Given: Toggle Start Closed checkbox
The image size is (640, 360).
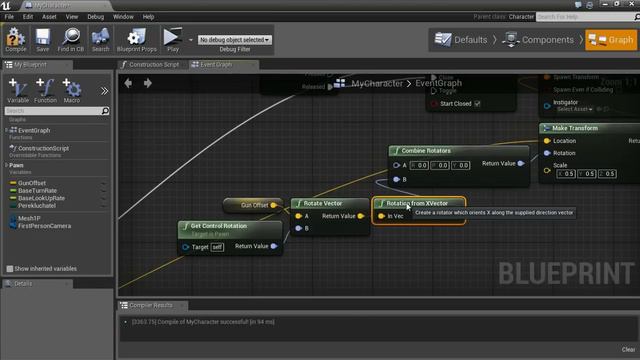Looking at the screenshot, I should pyautogui.click(x=477, y=104).
